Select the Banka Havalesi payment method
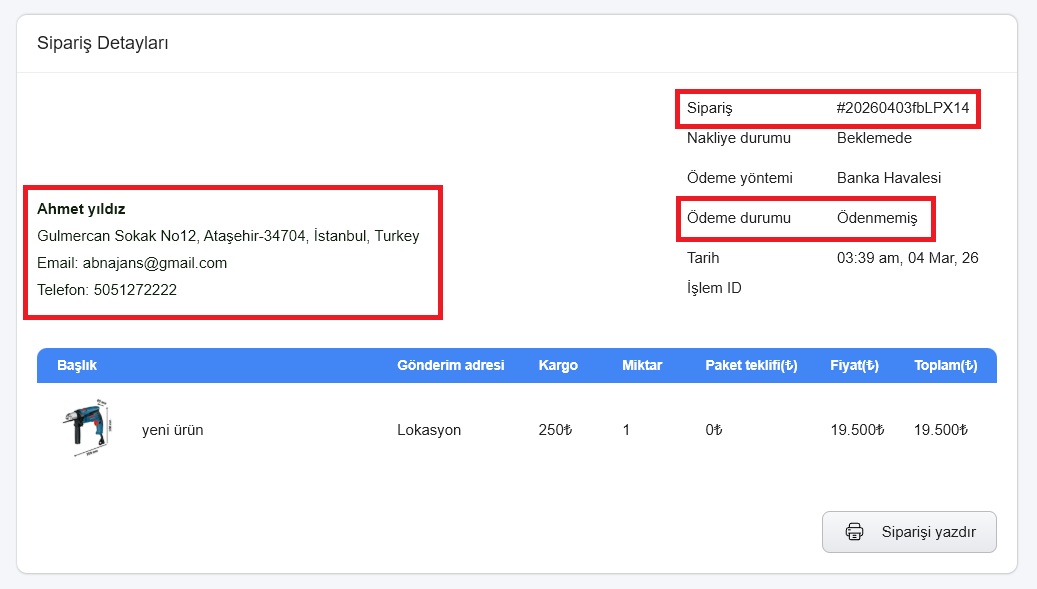The height and width of the screenshot is (589, 1037). 888,178
